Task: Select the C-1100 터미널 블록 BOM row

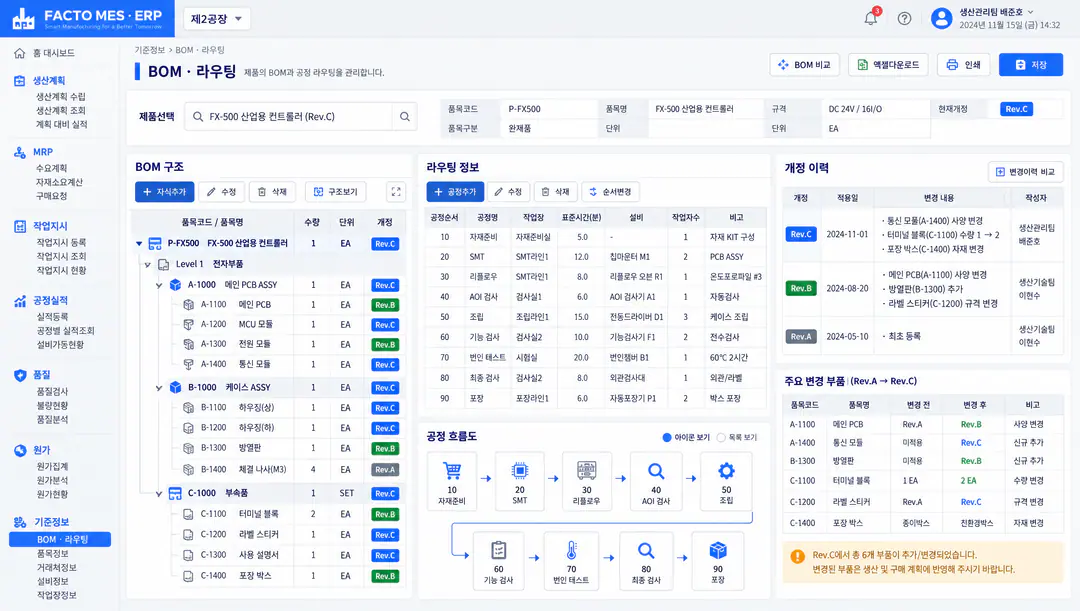Action: pos(269,514)
